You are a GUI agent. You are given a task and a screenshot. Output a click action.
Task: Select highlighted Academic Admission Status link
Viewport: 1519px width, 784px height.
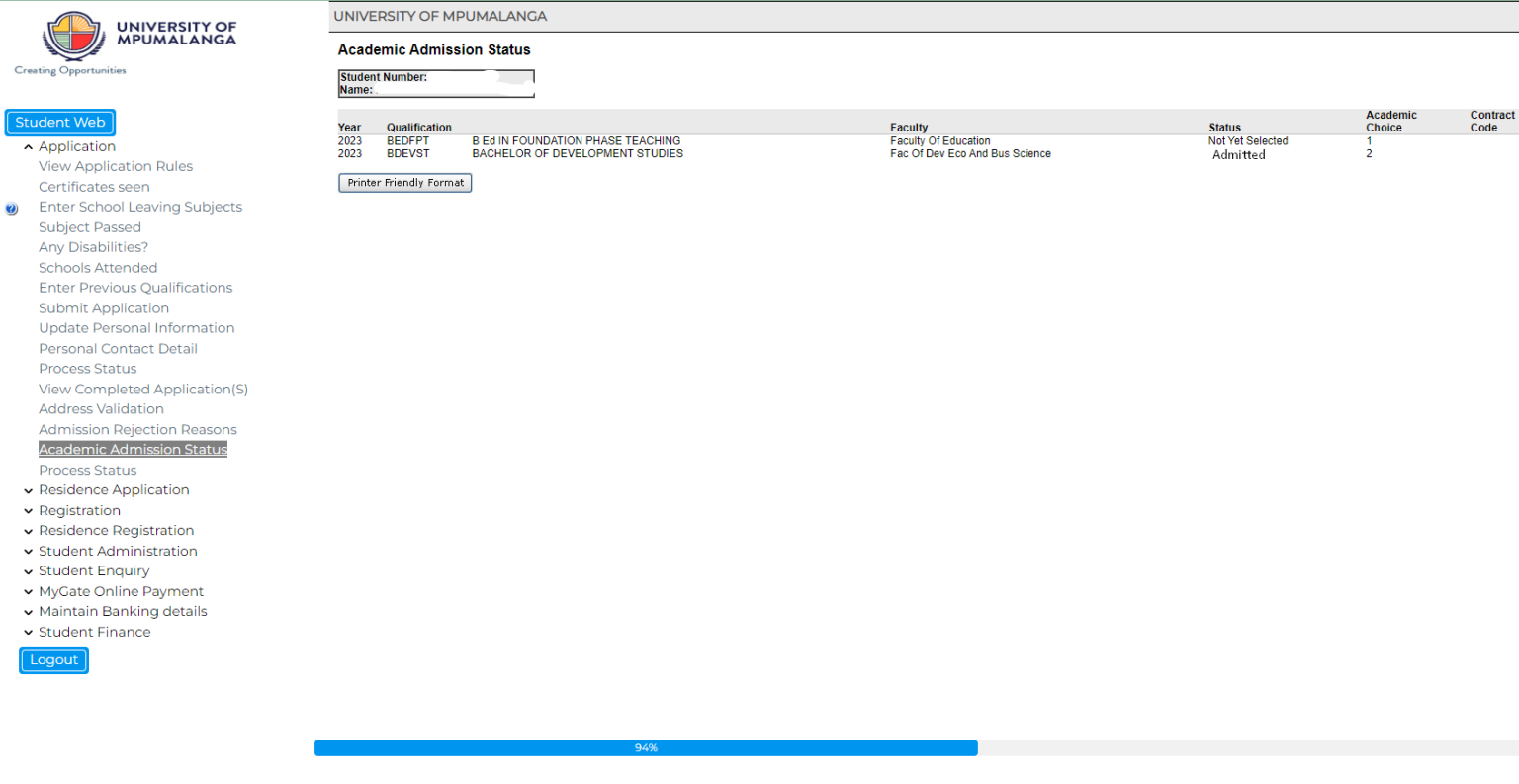(133, 450)
